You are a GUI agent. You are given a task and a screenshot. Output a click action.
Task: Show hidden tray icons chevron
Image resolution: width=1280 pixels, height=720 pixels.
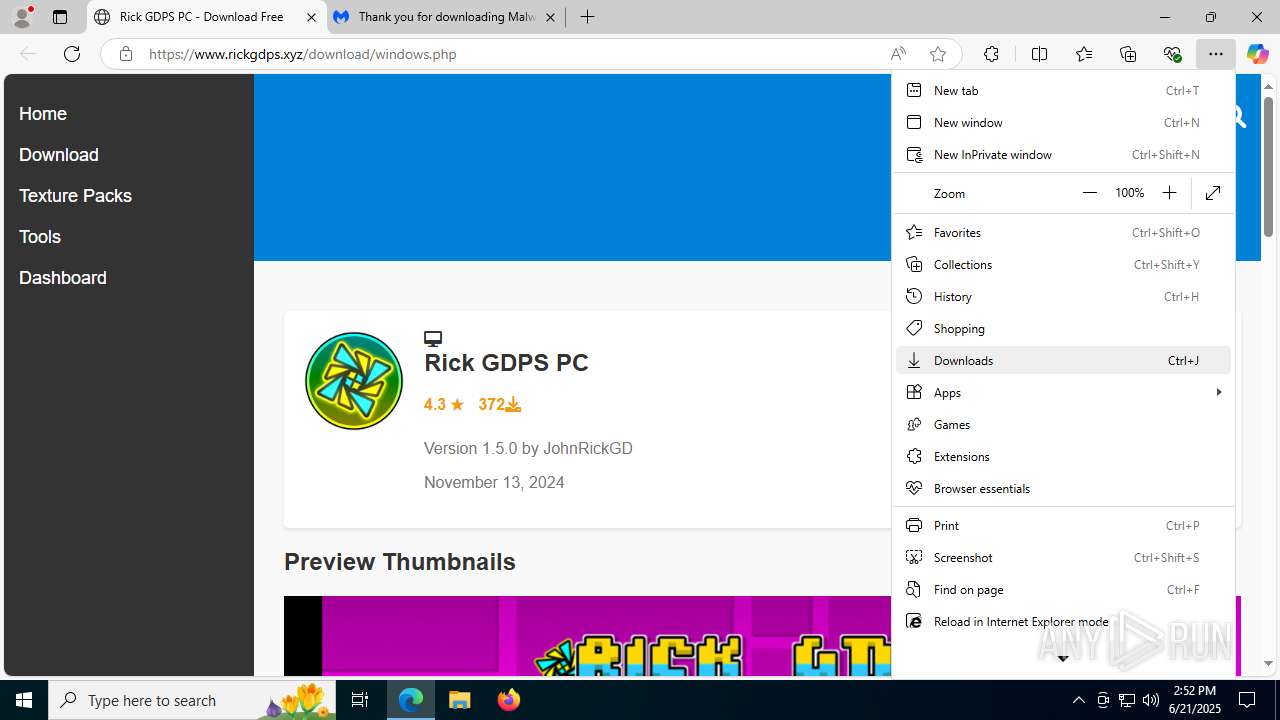click(x=1078, y=700)
